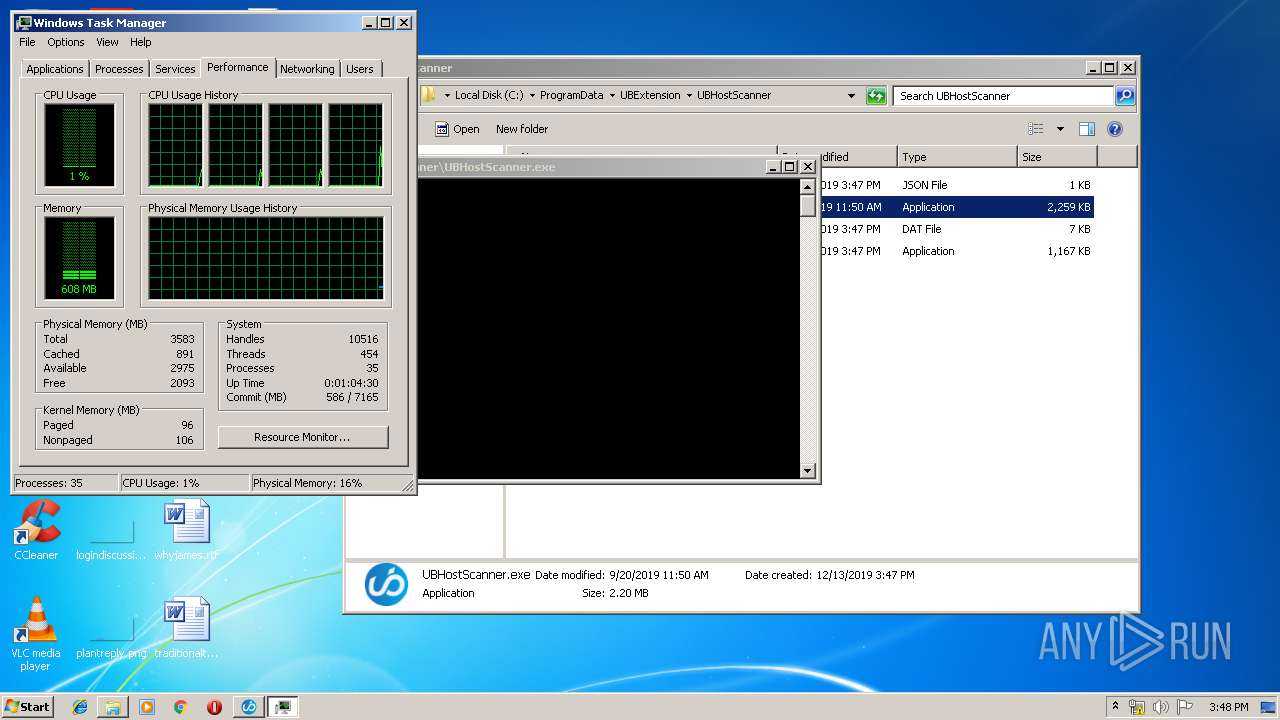Viewport: 1280px width, 720px height.
Task: Open View menu in Task Manager
Action: coord(107,42)
